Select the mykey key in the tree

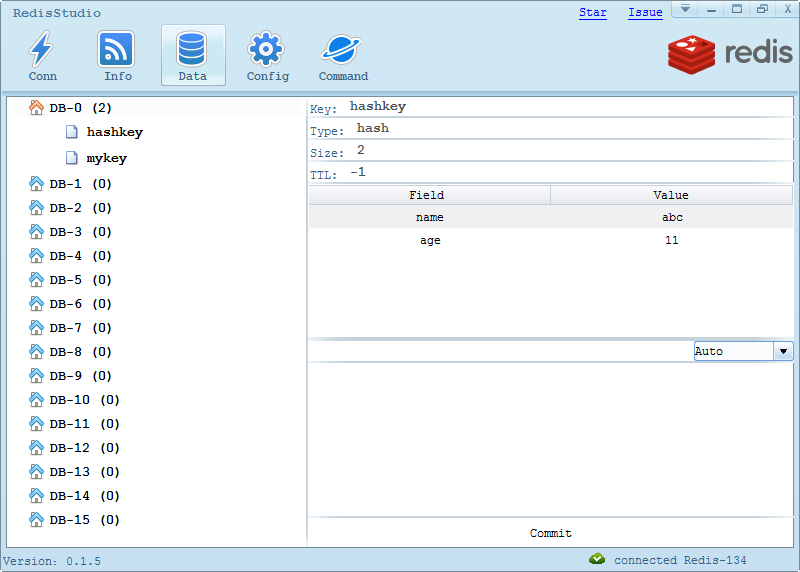click(x=107, y=158)
